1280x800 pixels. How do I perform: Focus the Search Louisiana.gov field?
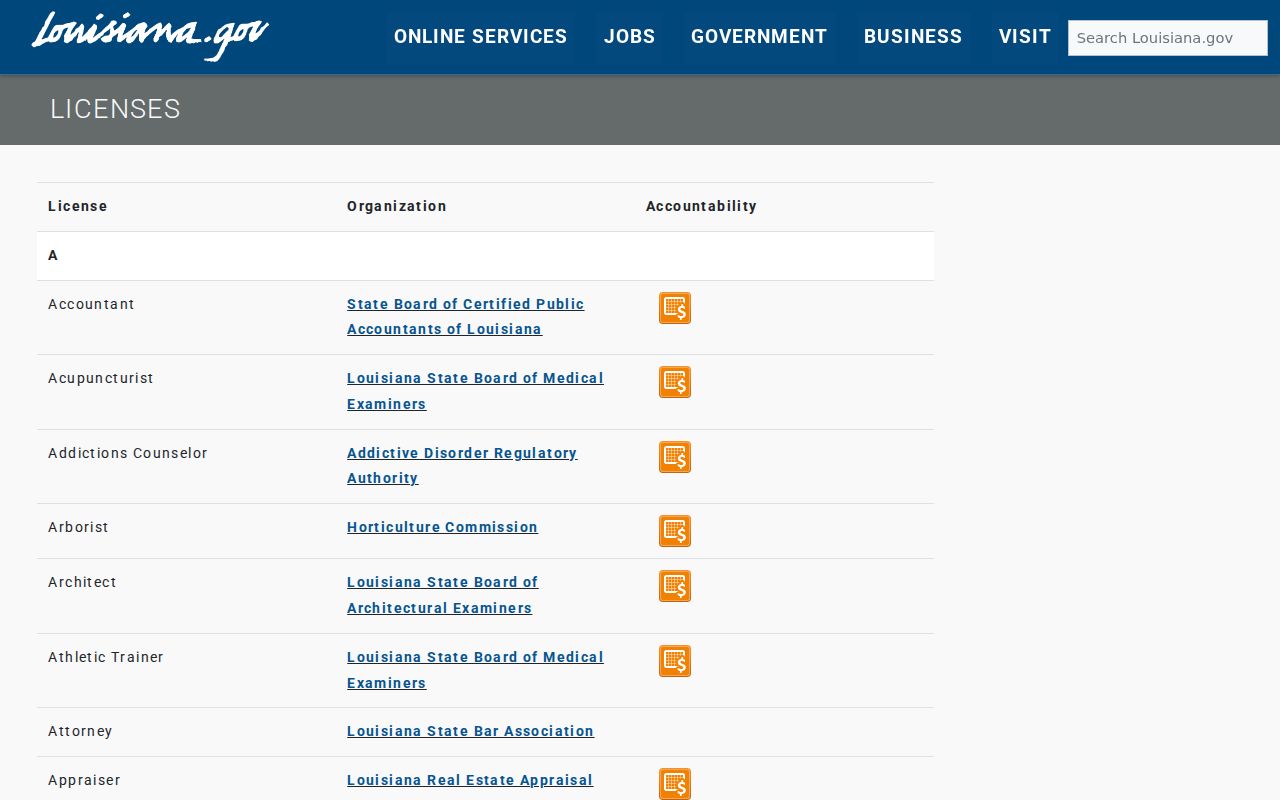click(x=1168, y=38)
